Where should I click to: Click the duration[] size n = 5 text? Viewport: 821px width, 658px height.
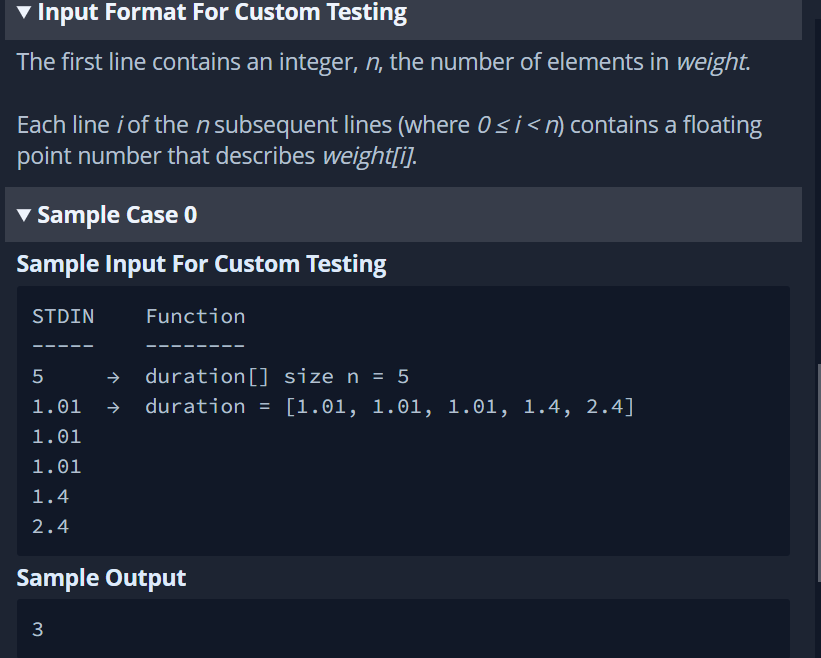tap(277, 377)
